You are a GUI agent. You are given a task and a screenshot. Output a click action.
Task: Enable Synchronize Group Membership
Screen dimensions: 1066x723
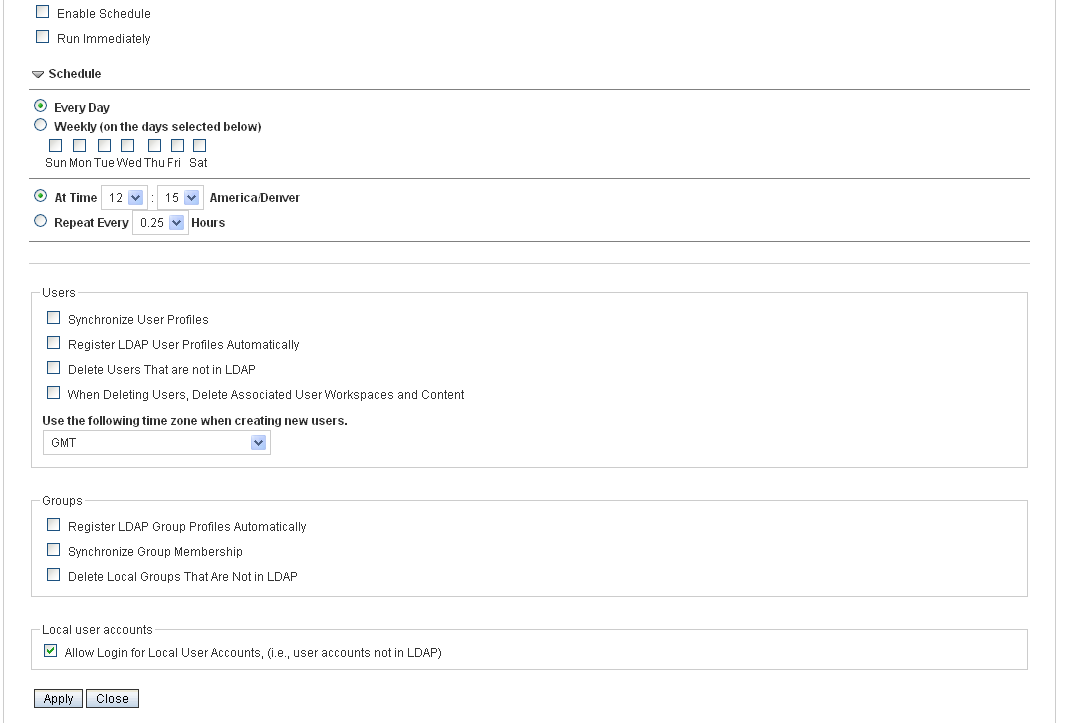coord(54,550)
